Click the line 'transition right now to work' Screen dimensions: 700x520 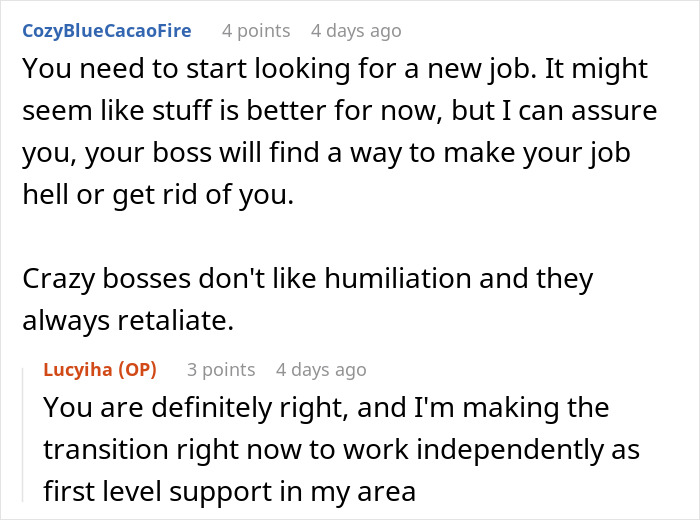coord(340,449)
